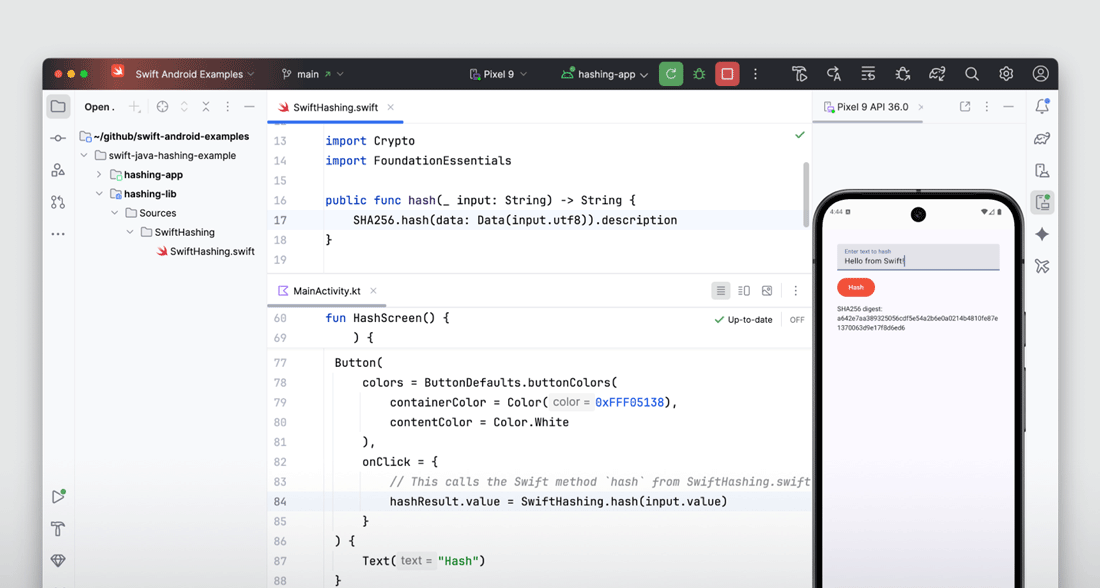Open Commit tool window in left sidebar
The image size is (1100, 588).
coord(58,139)
